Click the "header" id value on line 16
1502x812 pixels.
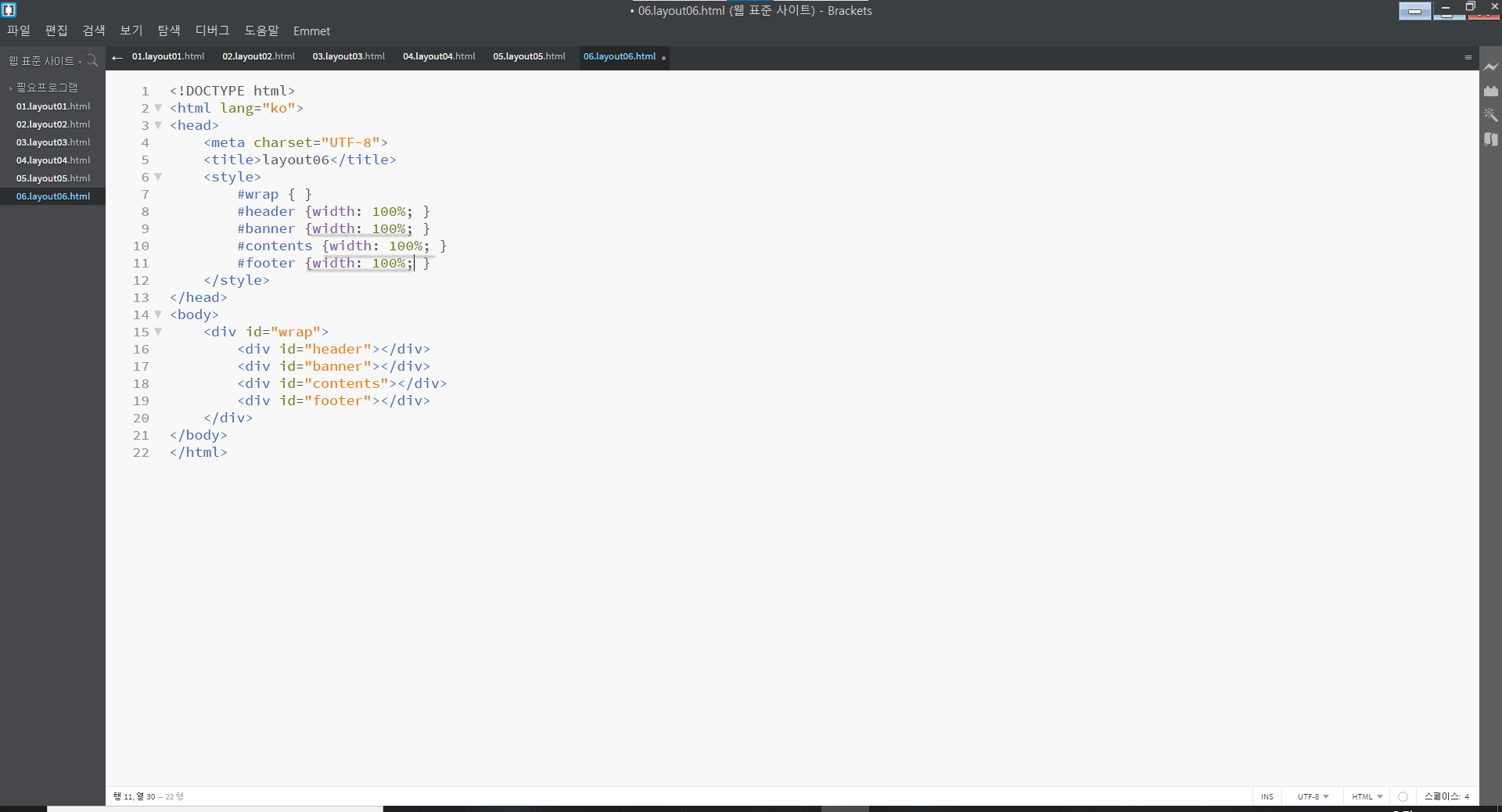338,349
